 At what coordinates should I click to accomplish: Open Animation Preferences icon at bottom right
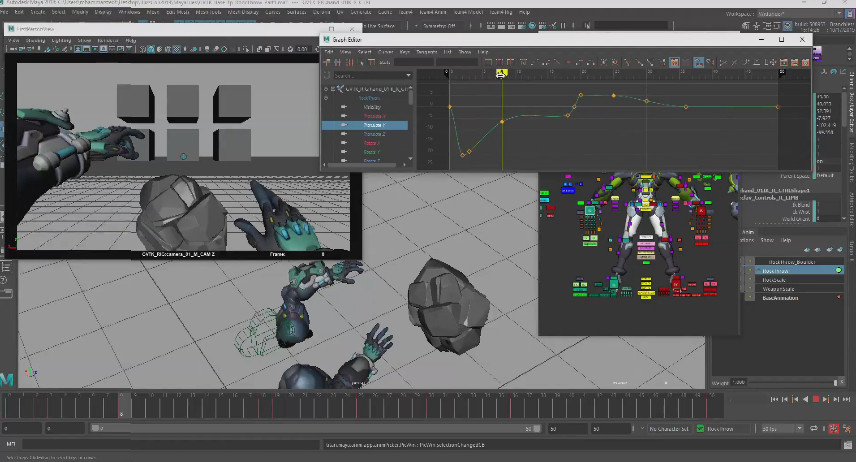pos(848,429)
